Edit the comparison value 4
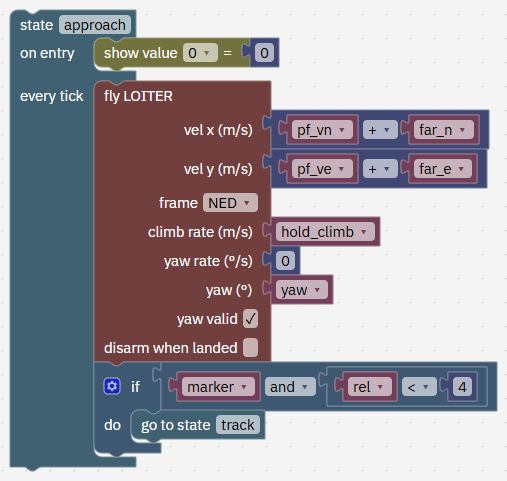Screen dimensions: 507x481 [462, 387]
